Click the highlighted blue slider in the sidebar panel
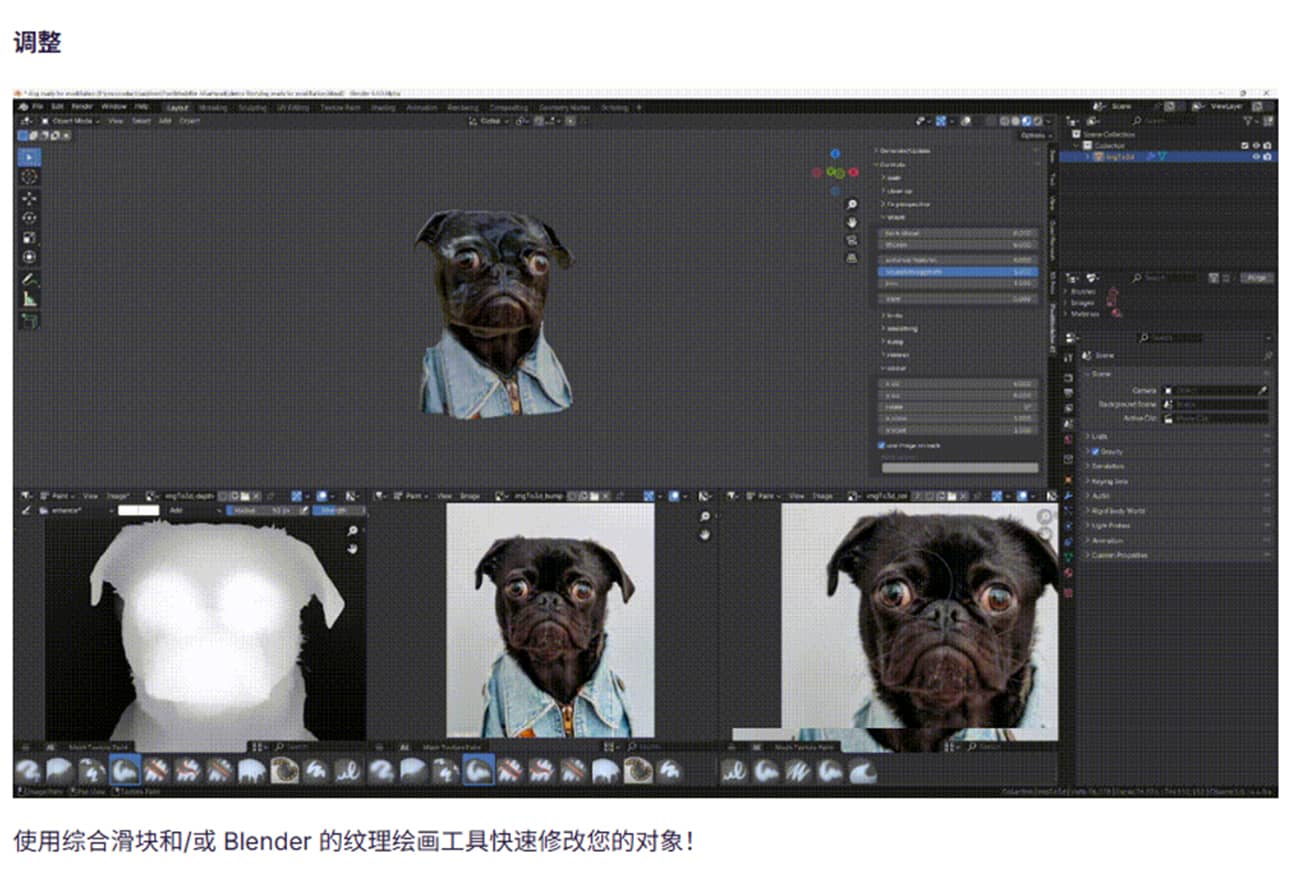Viewport: 1300px width, 874px height. click(x=957, y=271)
